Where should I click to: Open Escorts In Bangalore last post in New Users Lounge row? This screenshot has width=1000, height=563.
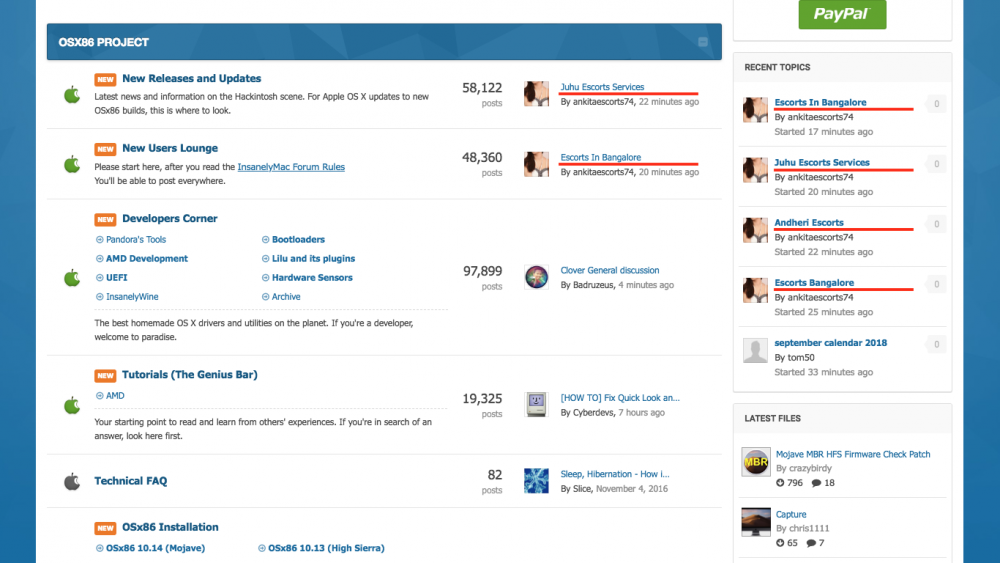601,157
